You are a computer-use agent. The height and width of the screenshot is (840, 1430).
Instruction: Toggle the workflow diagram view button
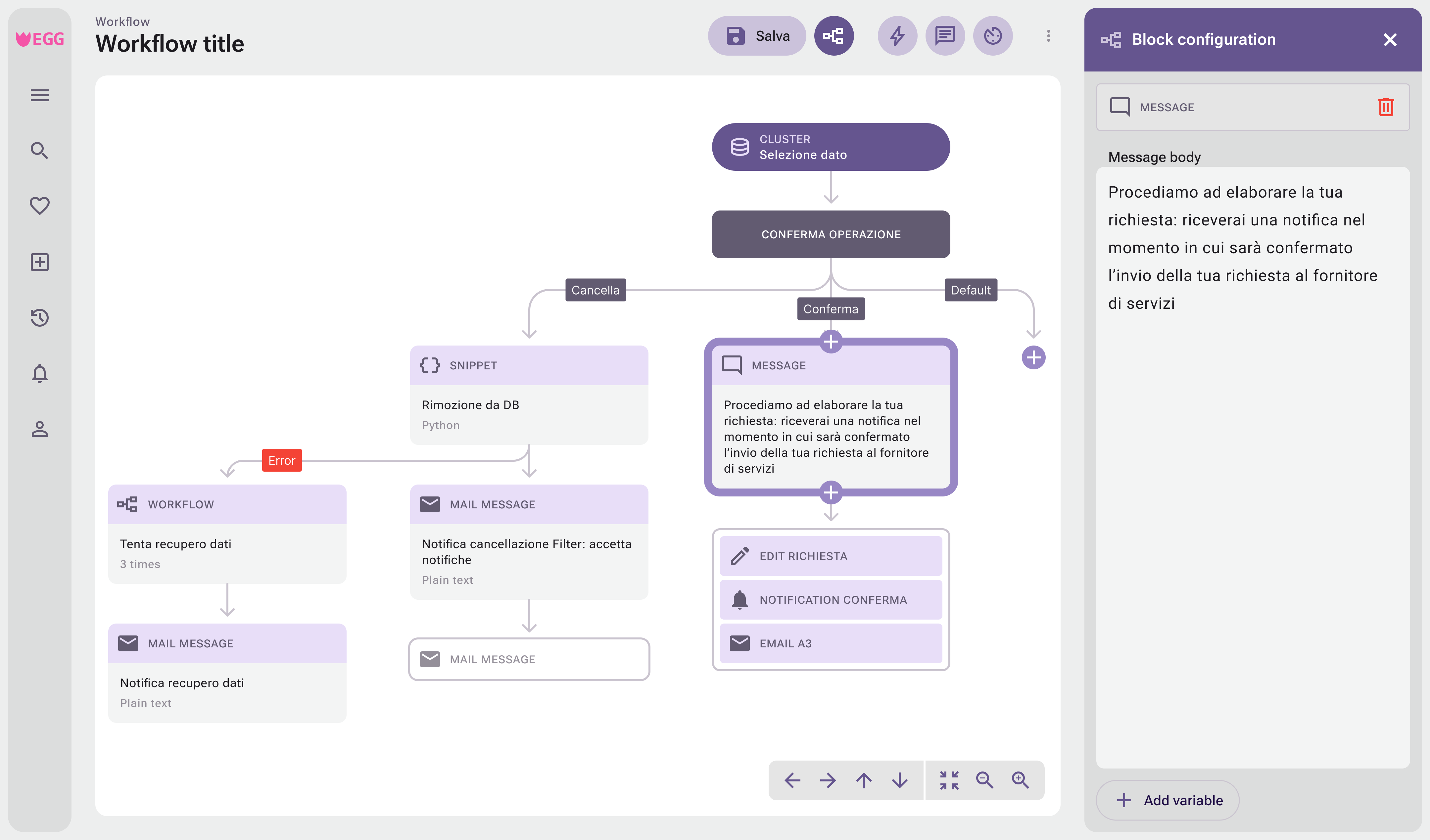click(834, 36)
